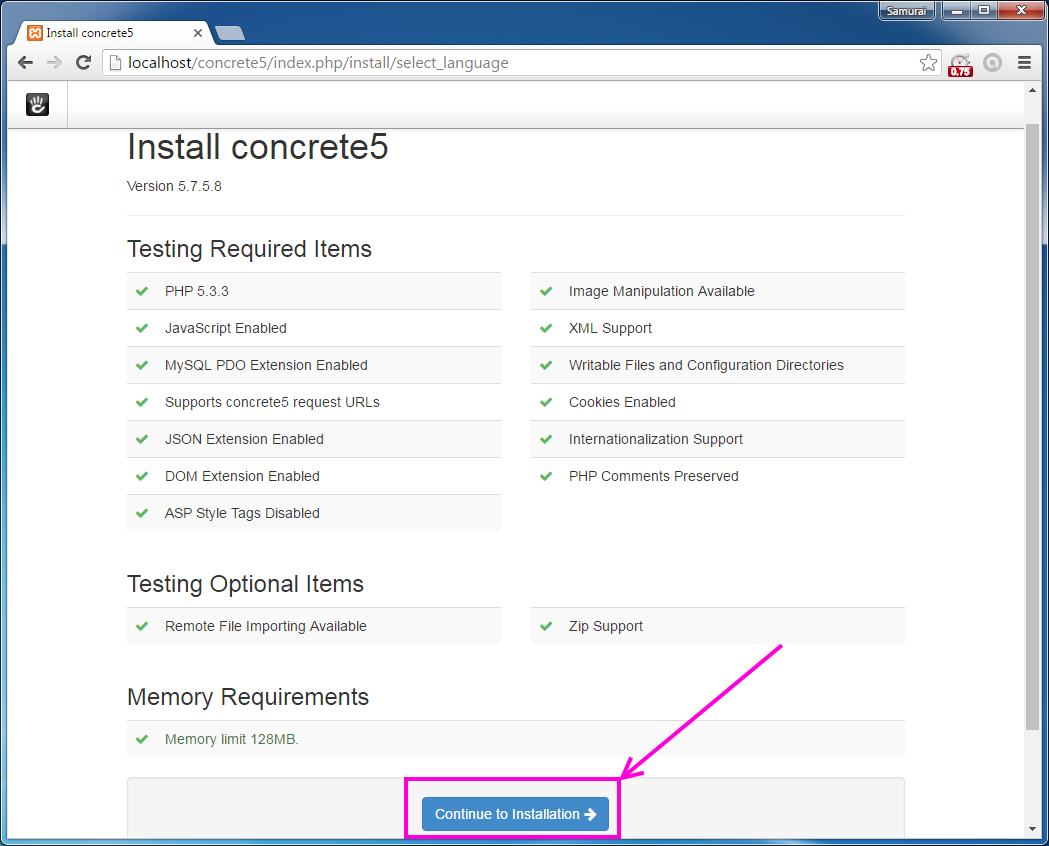Close the Install concrete5 tab
The image size is (1049, 846).
(198, 33)
